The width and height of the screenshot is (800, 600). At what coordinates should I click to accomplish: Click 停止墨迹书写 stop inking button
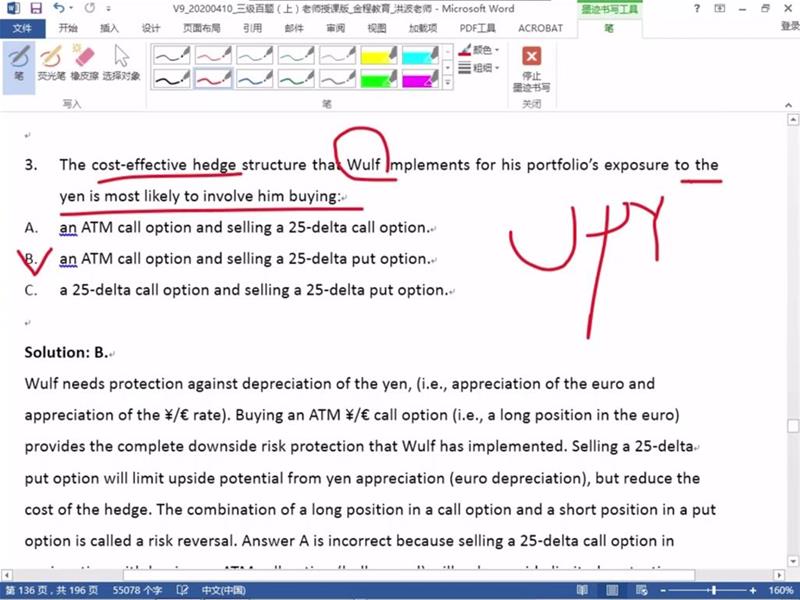tap(531, 68)
